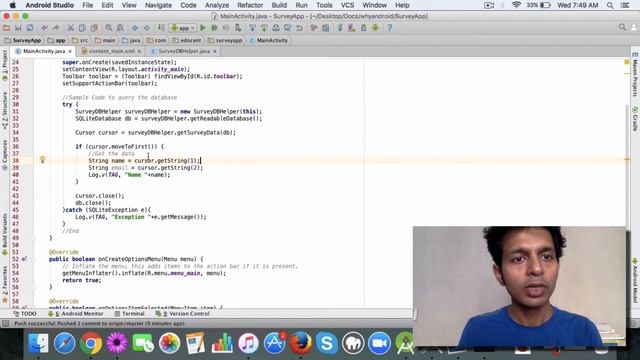Click the Make Project icon
640x360 pixels.
pos(161,28)
